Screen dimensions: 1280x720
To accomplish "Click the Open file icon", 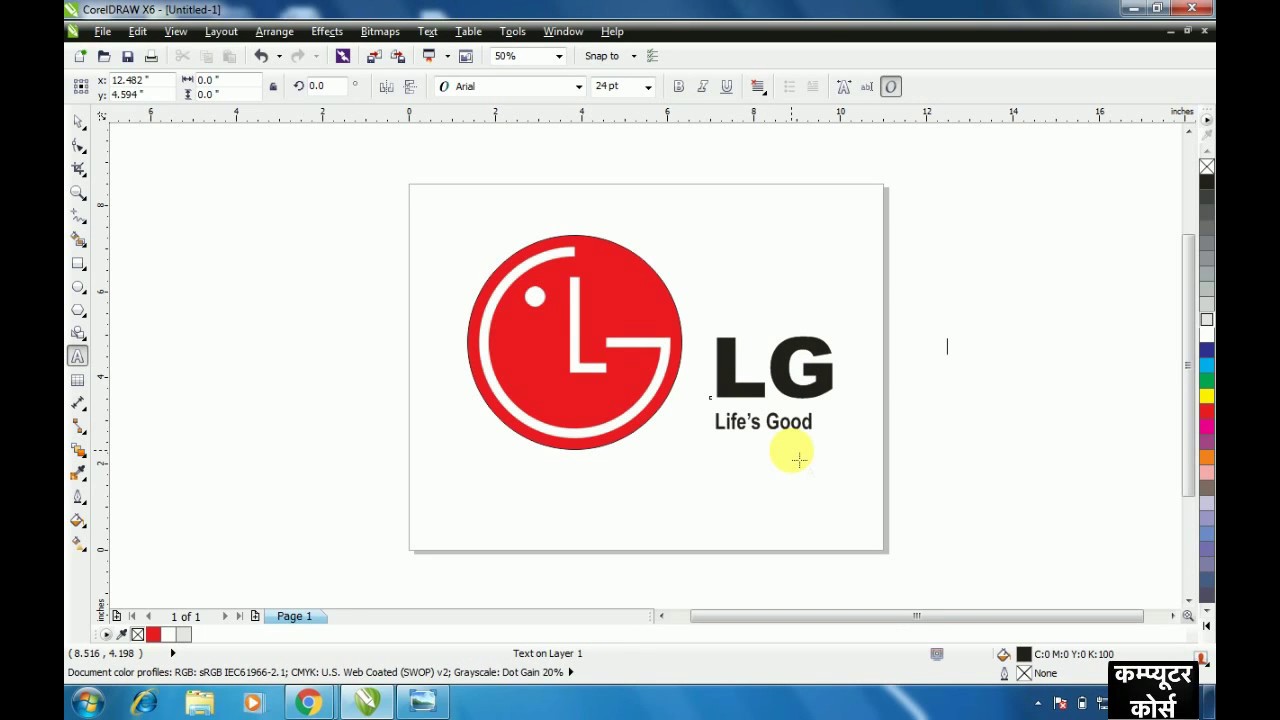I will click(x=104, y=56).
